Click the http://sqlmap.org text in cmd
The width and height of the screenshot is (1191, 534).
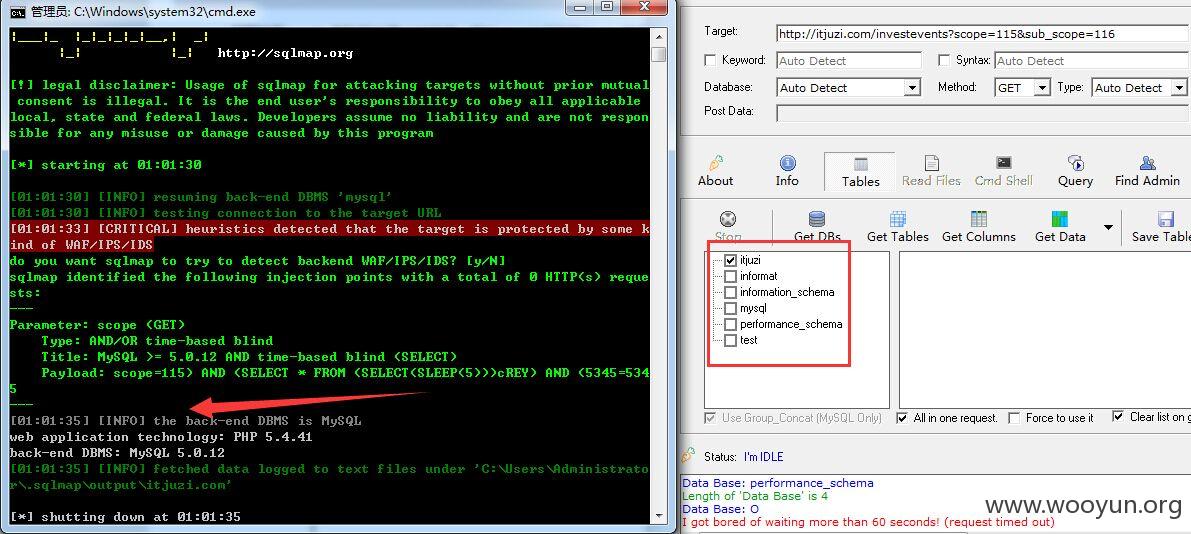(285, 53)
